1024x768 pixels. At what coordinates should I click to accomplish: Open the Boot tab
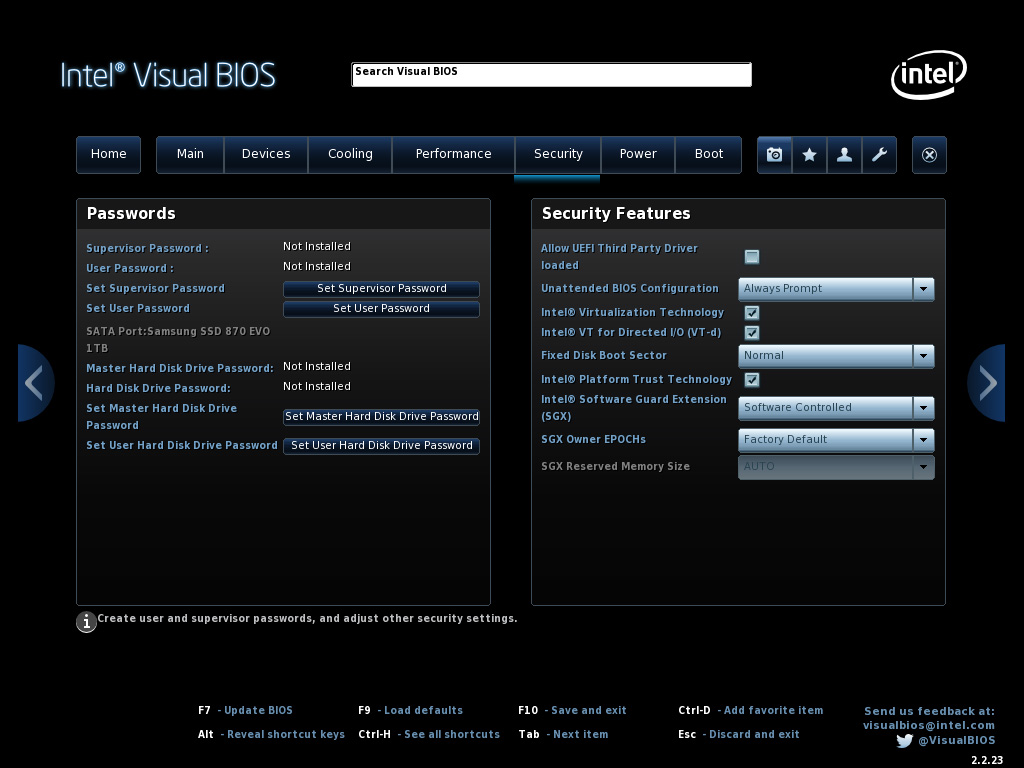[708, 154]
